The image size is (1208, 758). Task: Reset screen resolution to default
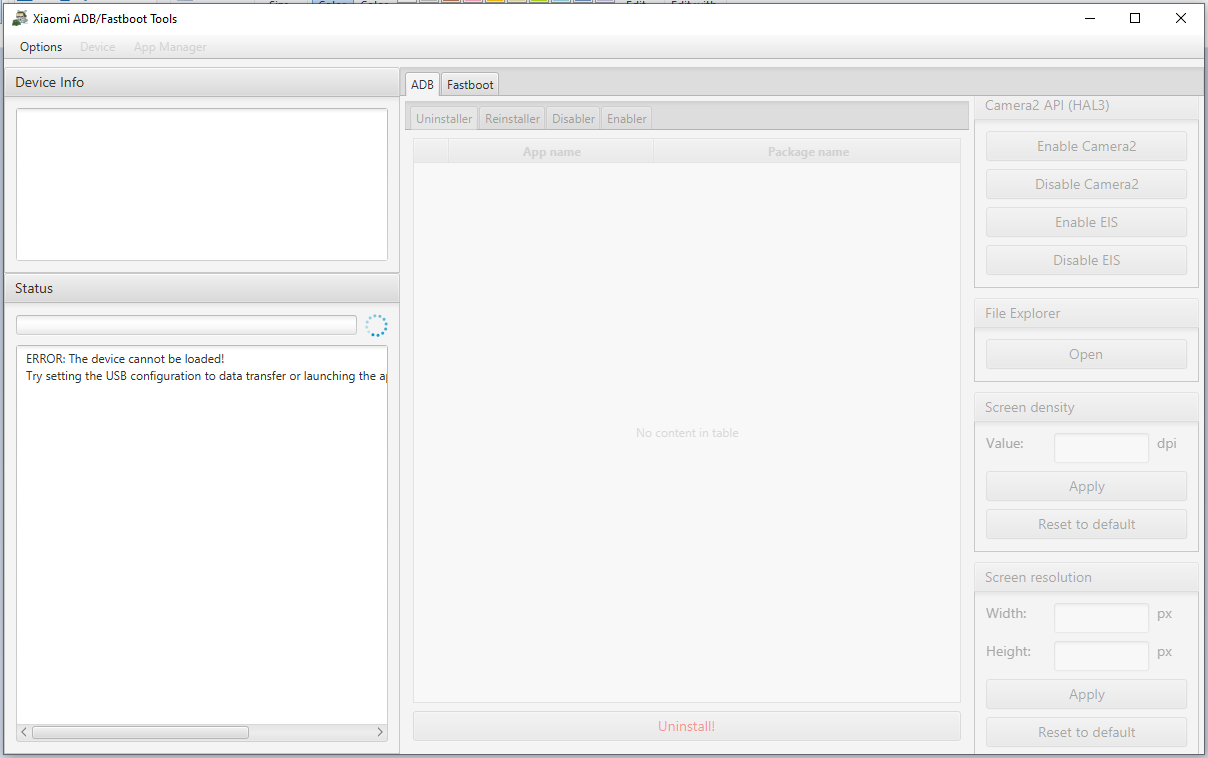click(1086, 732)
